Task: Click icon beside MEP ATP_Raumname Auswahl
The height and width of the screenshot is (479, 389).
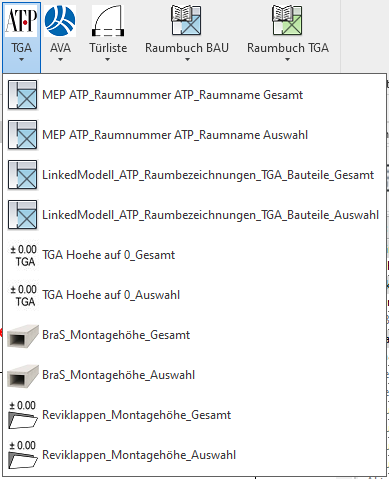Action: tap(22, 135)
